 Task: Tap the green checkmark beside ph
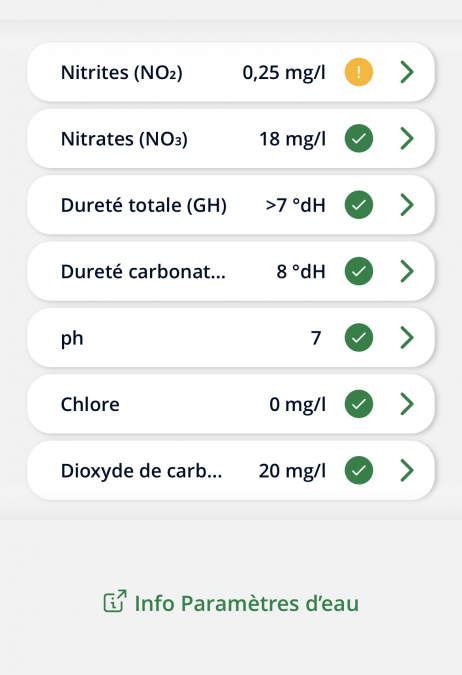tap(359, 338)
